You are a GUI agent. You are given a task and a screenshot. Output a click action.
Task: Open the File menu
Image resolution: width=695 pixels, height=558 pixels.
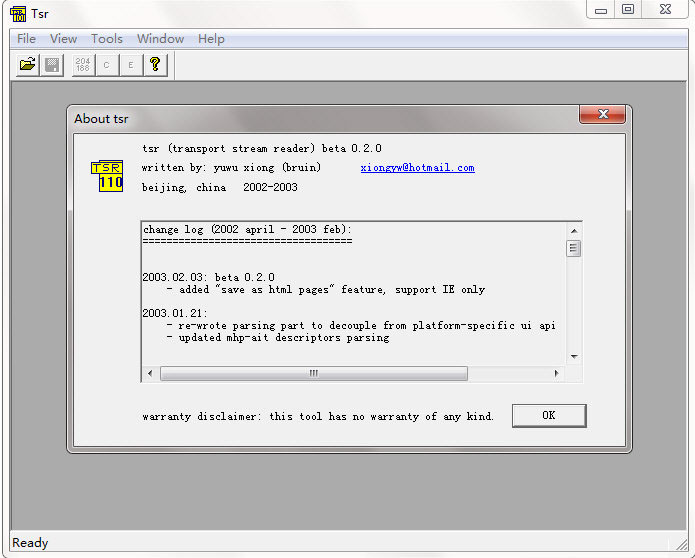click(26, 39)
